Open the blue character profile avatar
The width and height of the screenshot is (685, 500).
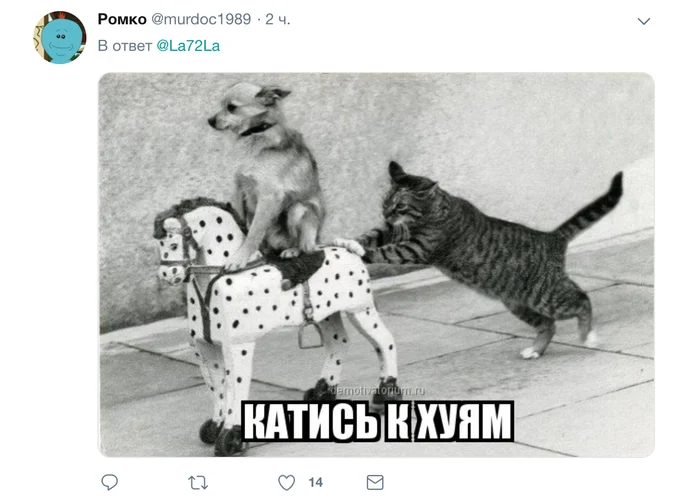[60, 38]
